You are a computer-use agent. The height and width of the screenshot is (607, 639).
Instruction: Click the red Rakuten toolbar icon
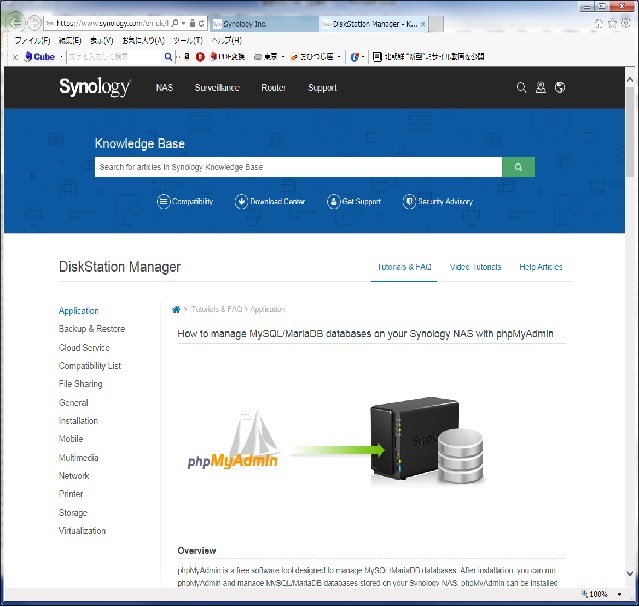pyautogui.click(x=200, y=57)
